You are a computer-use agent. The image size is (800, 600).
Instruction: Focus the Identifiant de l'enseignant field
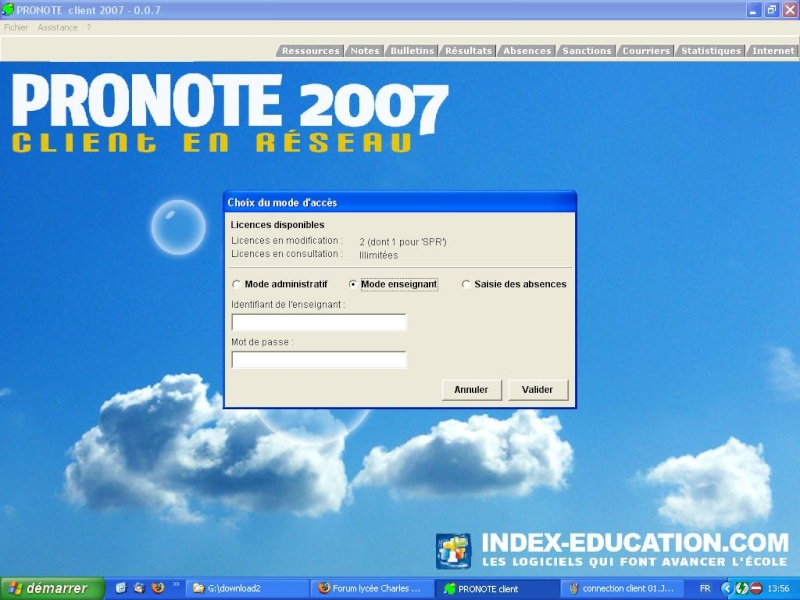coord(319,322)
